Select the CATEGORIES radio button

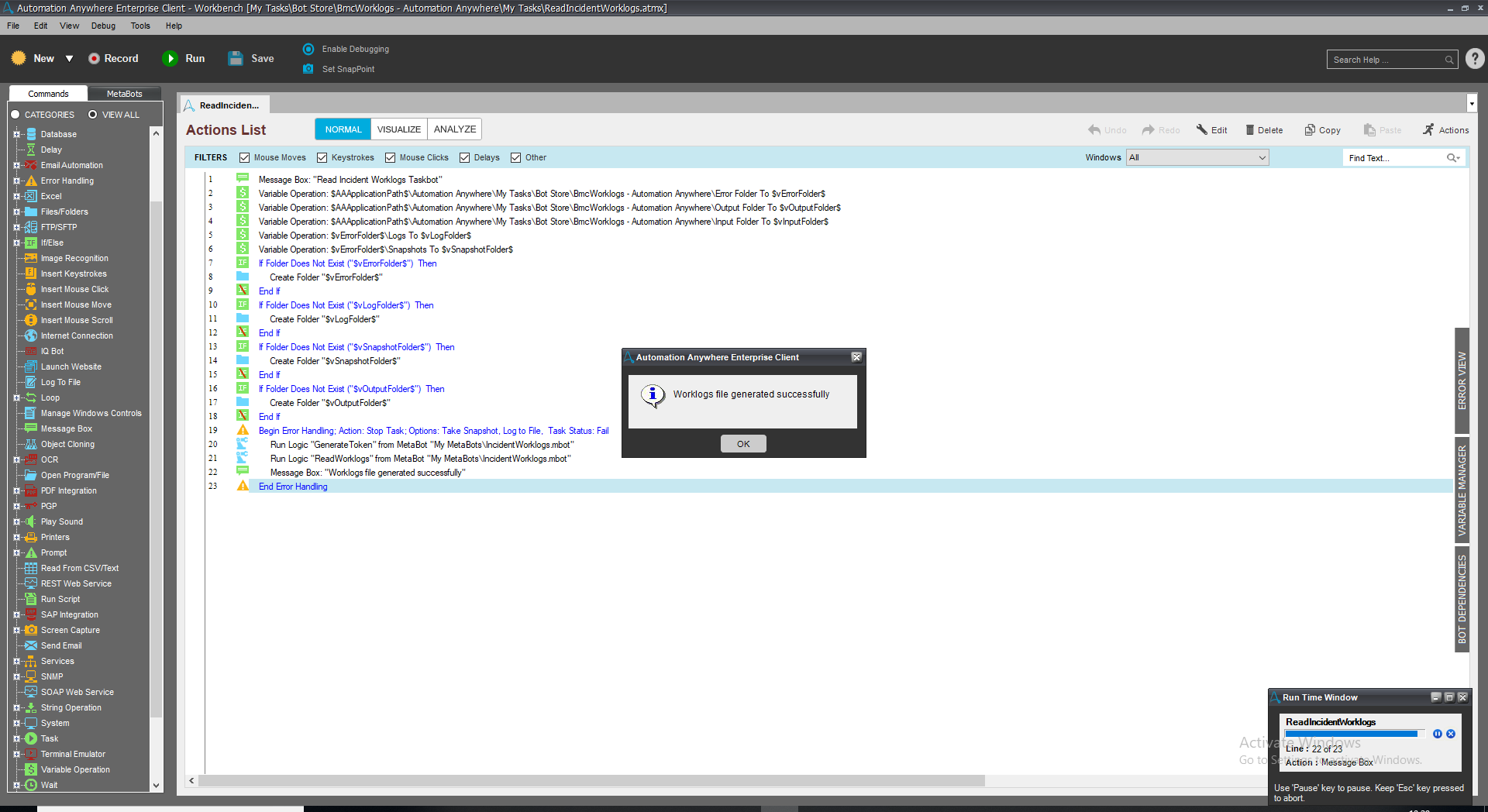(x=15, y=115)
